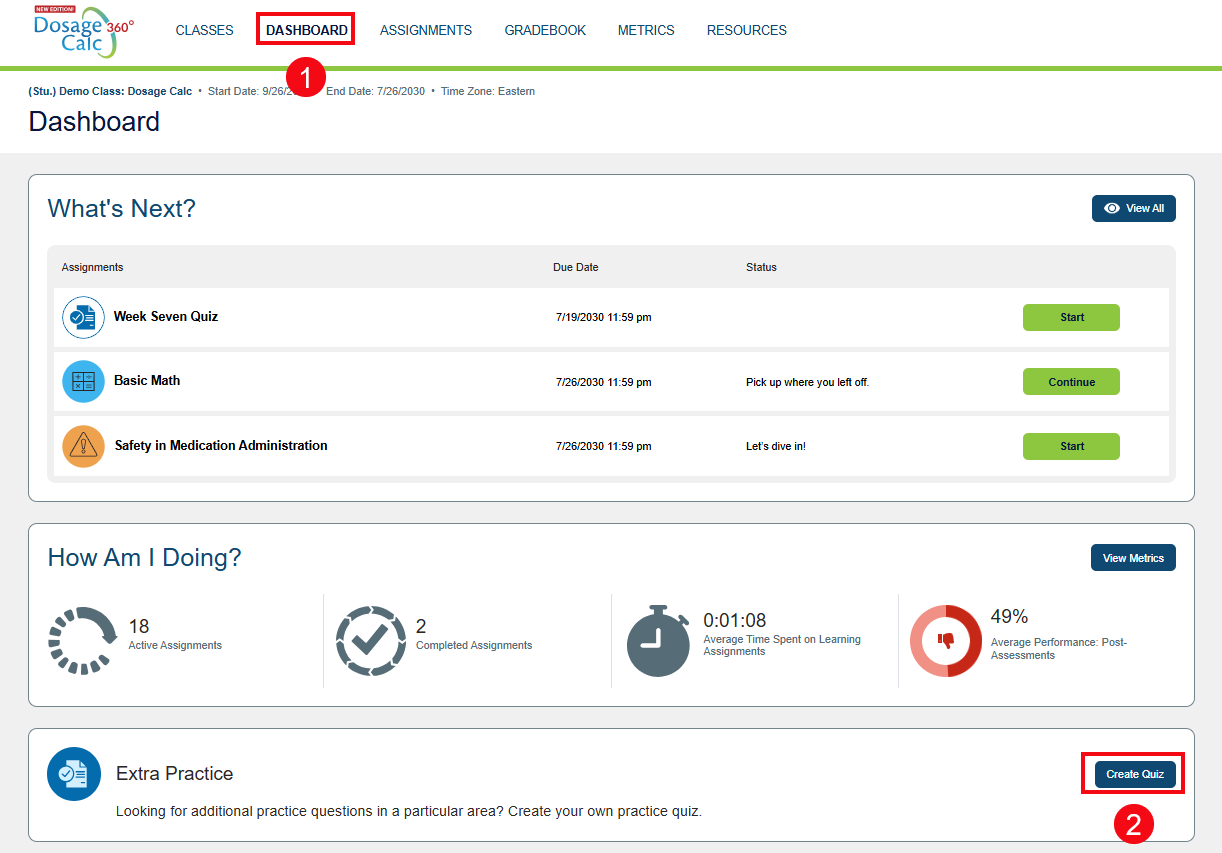Click the Create Quiz button
The width and height of the screenshot is (1222, 853).
pos(1134,773)
